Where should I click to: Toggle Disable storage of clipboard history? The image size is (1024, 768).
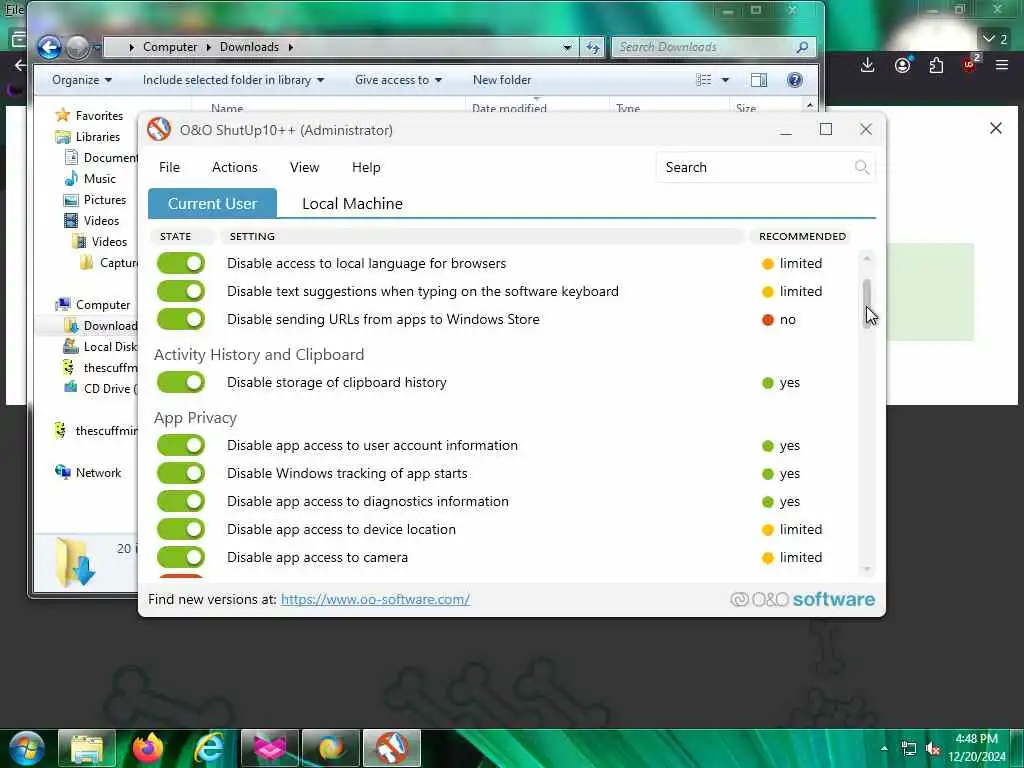(181, 382)
